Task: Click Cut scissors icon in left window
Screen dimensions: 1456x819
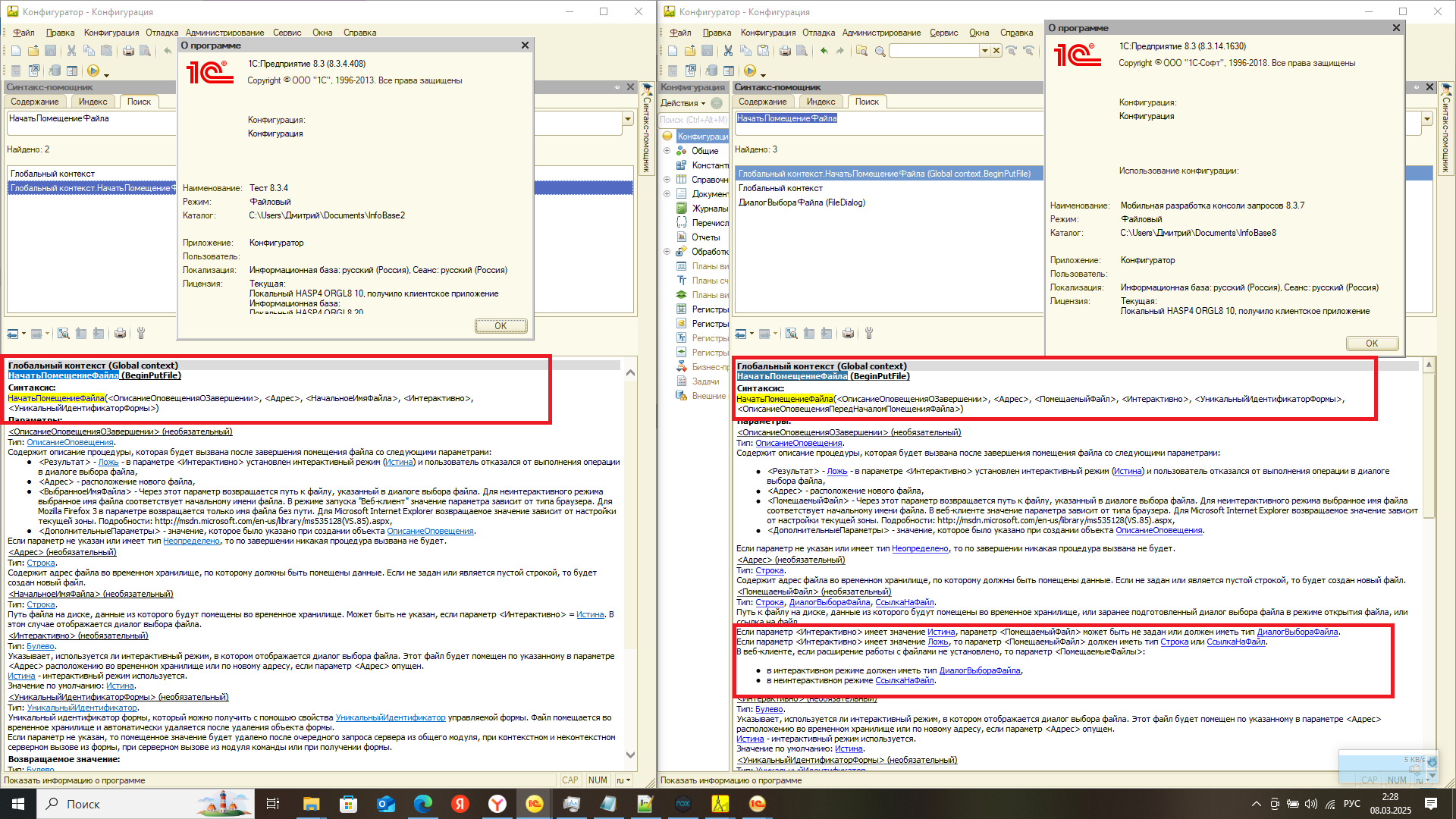Action: tap(71, 51)
